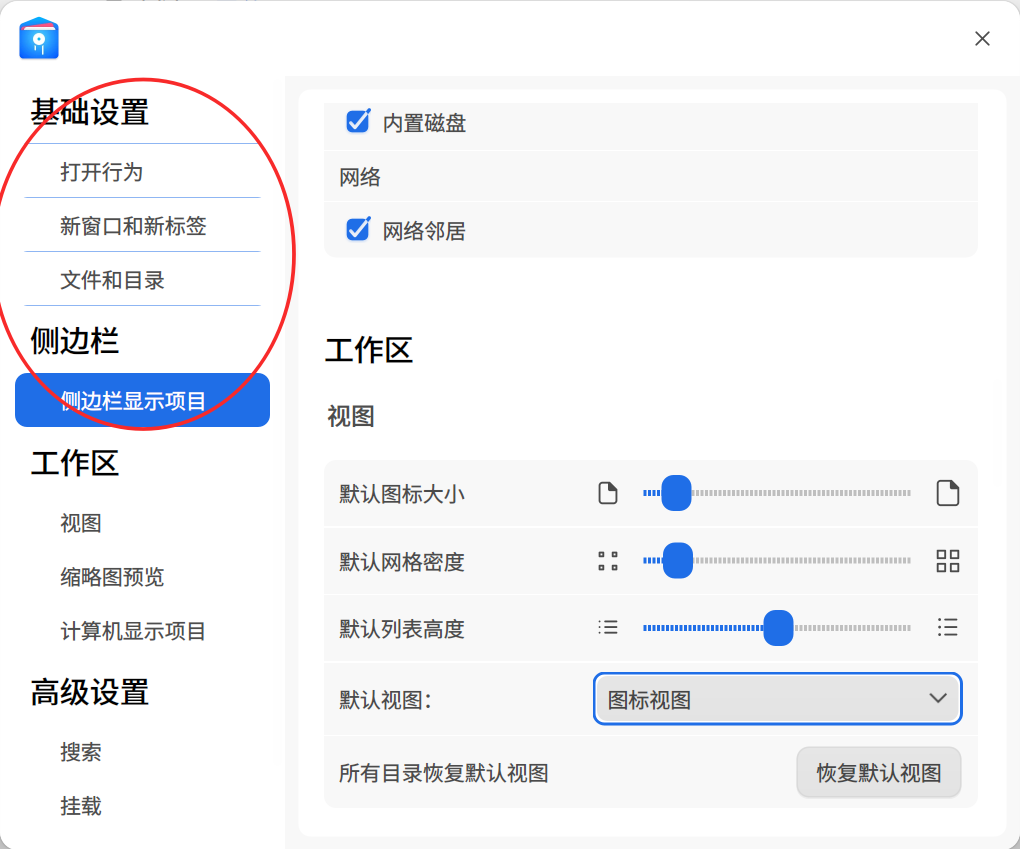Open the 挂载 advanced settings section
The width and height of the screenshot is (1020, 849).
[81, 805]
